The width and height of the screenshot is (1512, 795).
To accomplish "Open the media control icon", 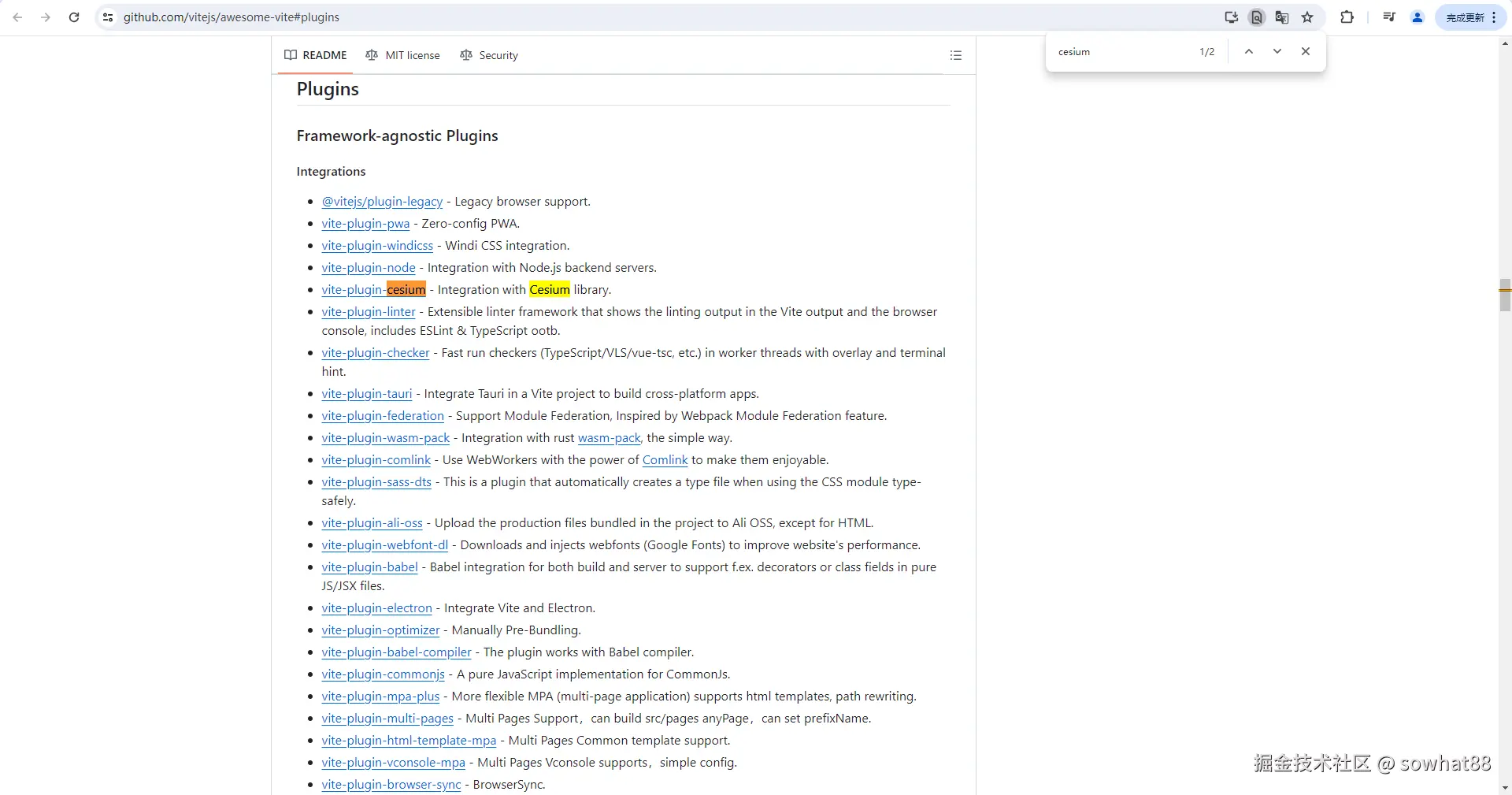I will (x=1389, y=17).
